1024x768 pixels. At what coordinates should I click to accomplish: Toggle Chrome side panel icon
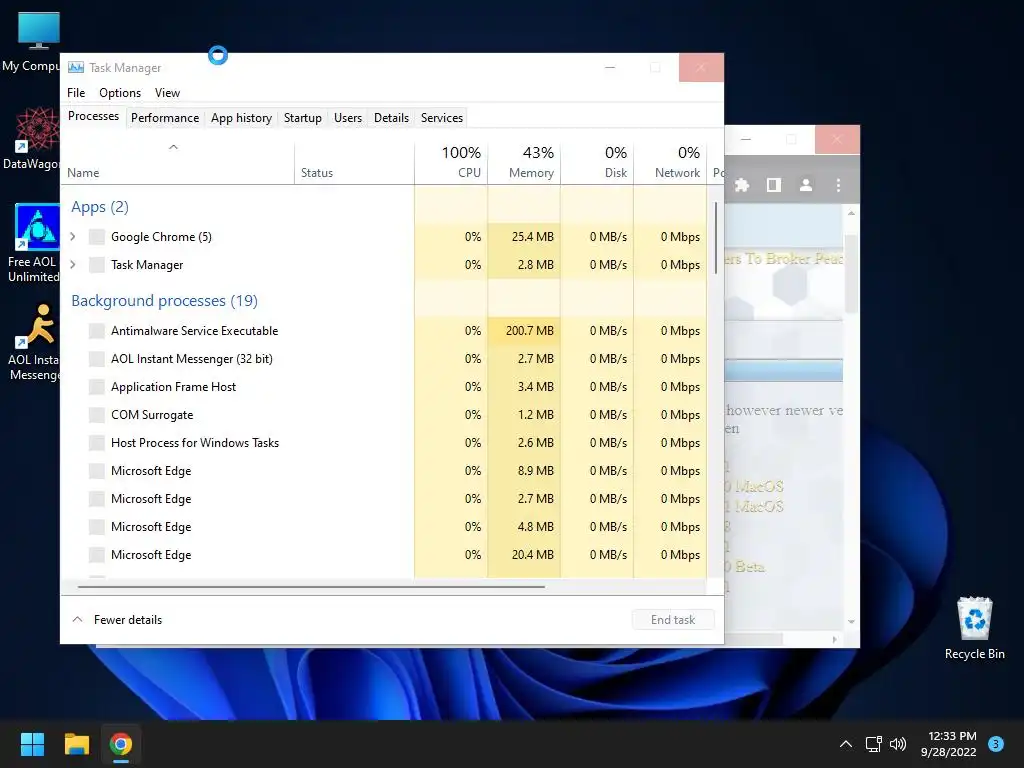click(x=774, y=185)
